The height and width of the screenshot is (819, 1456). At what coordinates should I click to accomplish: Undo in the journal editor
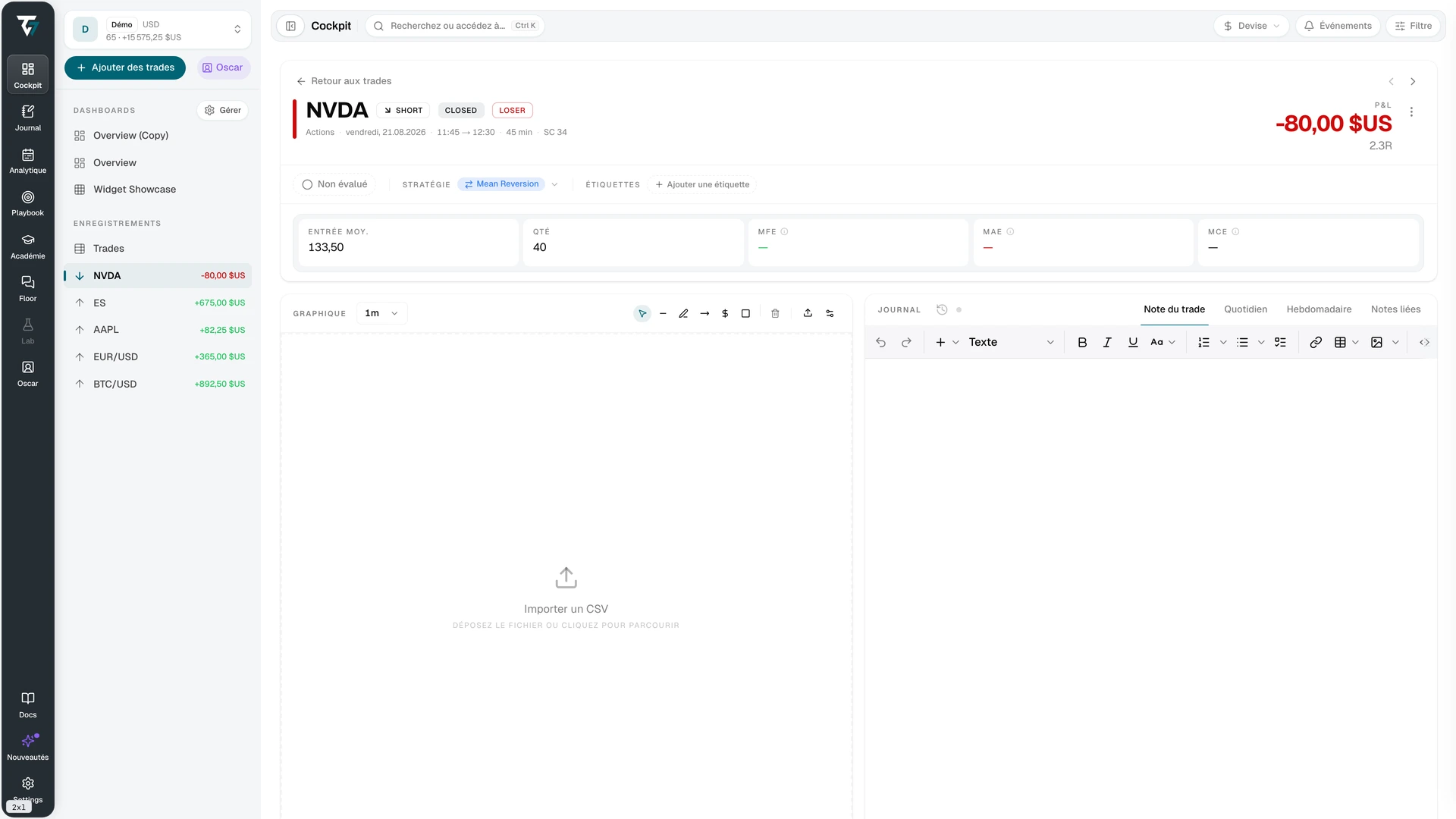[x=880, y=342]
